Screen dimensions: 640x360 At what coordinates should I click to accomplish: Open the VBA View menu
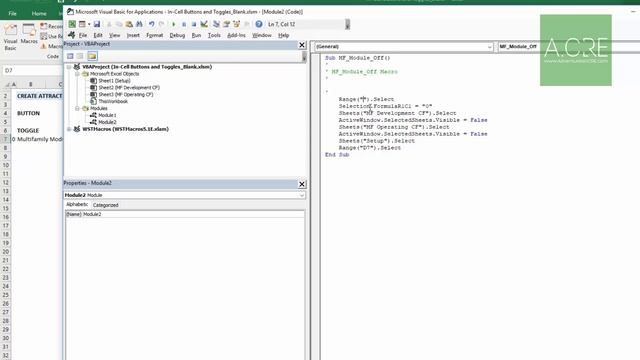click(114, 36)
